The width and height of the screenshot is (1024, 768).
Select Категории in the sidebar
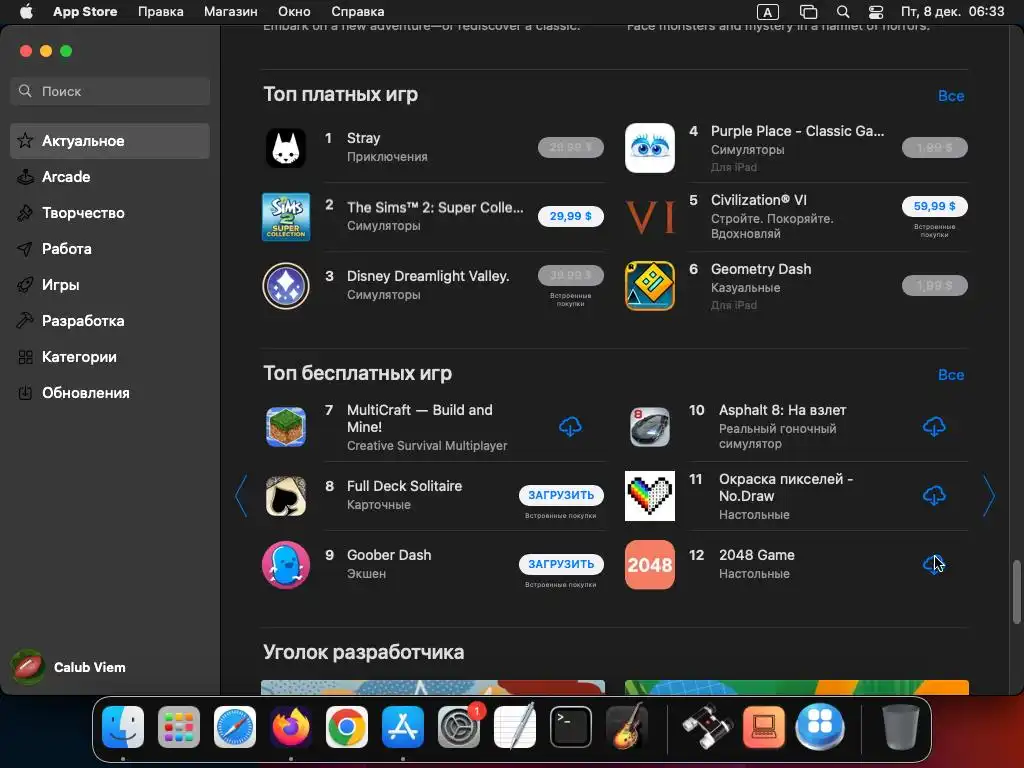(x=110, y=357)
